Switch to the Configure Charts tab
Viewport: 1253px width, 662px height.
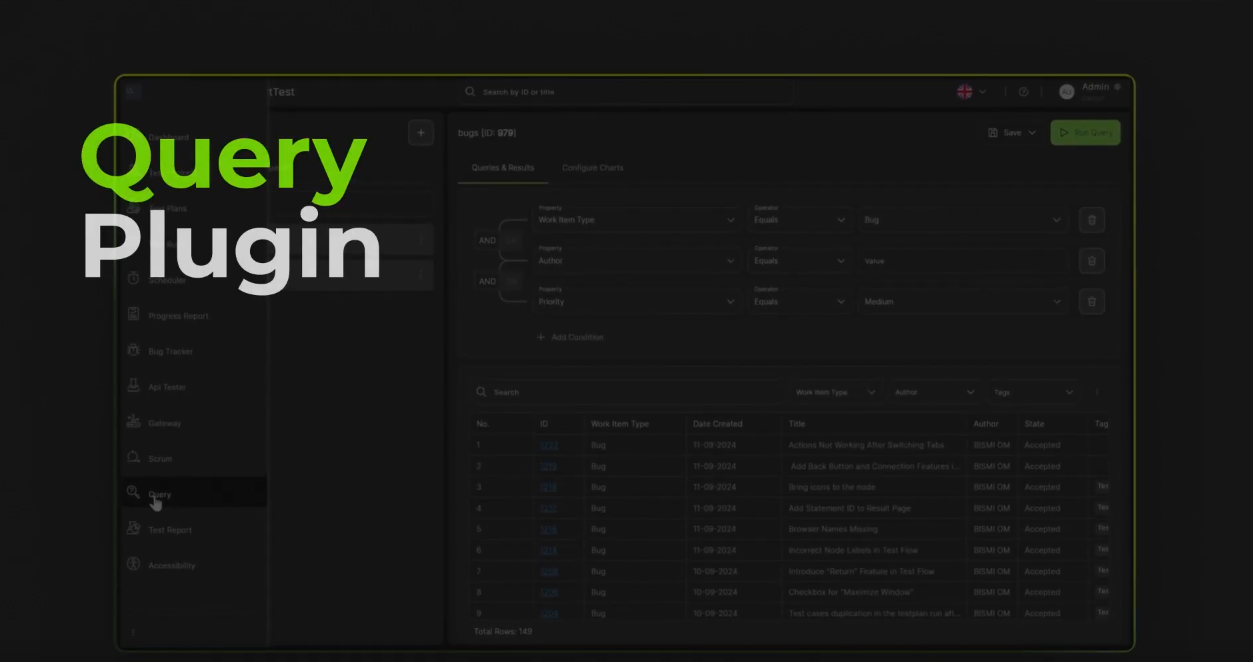click(x=592, y=168)
